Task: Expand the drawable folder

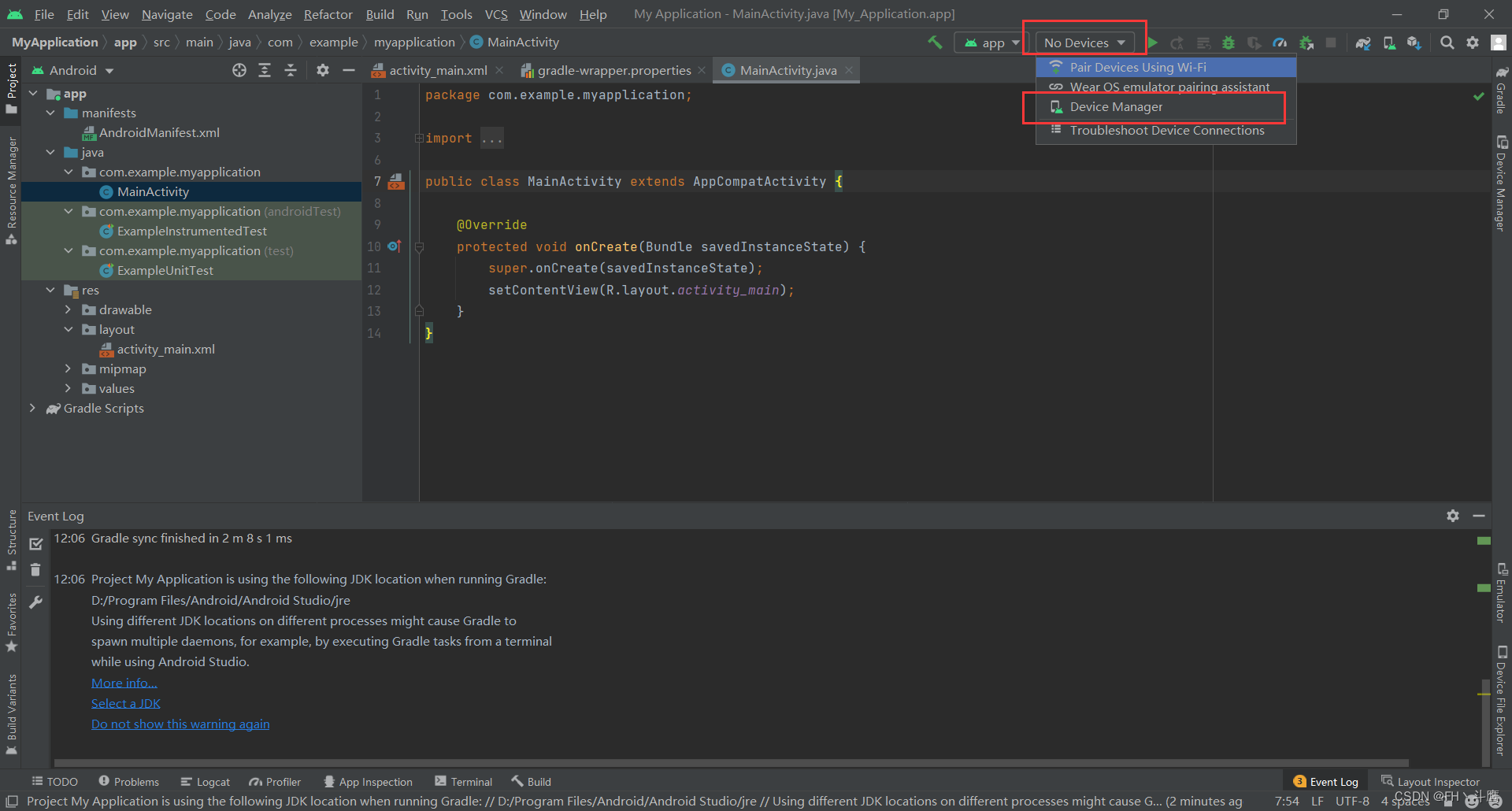Action: pyautogui.click(x=68, y=310)
